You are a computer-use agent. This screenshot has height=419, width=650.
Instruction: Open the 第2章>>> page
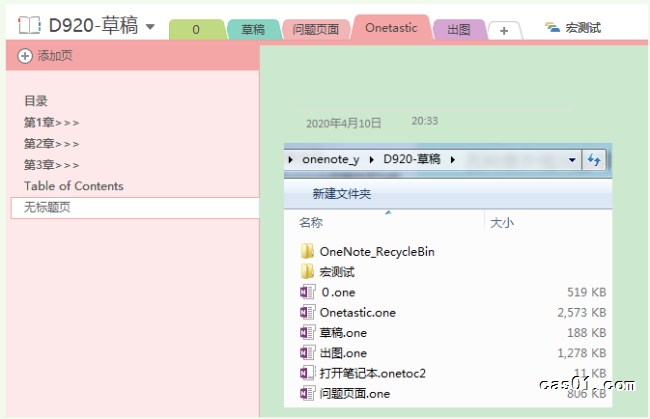51,143
